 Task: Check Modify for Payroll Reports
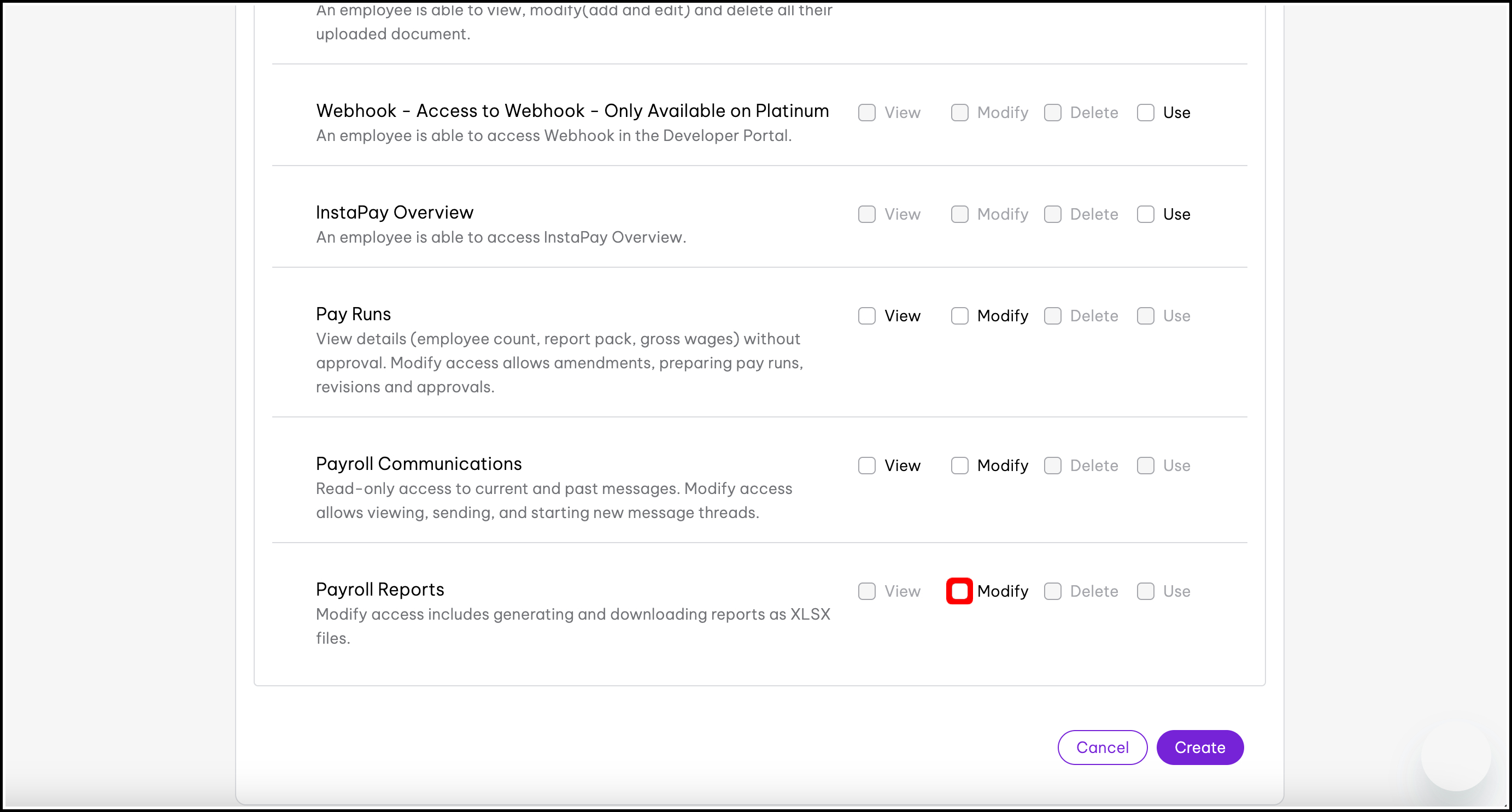[960, 591]
